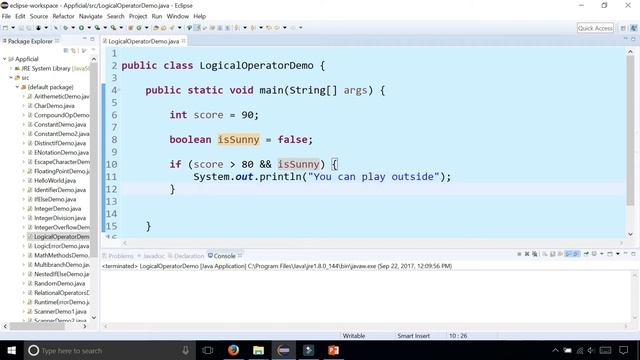Open the Project menu
This screenshot has width=640, height=360.
pos(138,16)
